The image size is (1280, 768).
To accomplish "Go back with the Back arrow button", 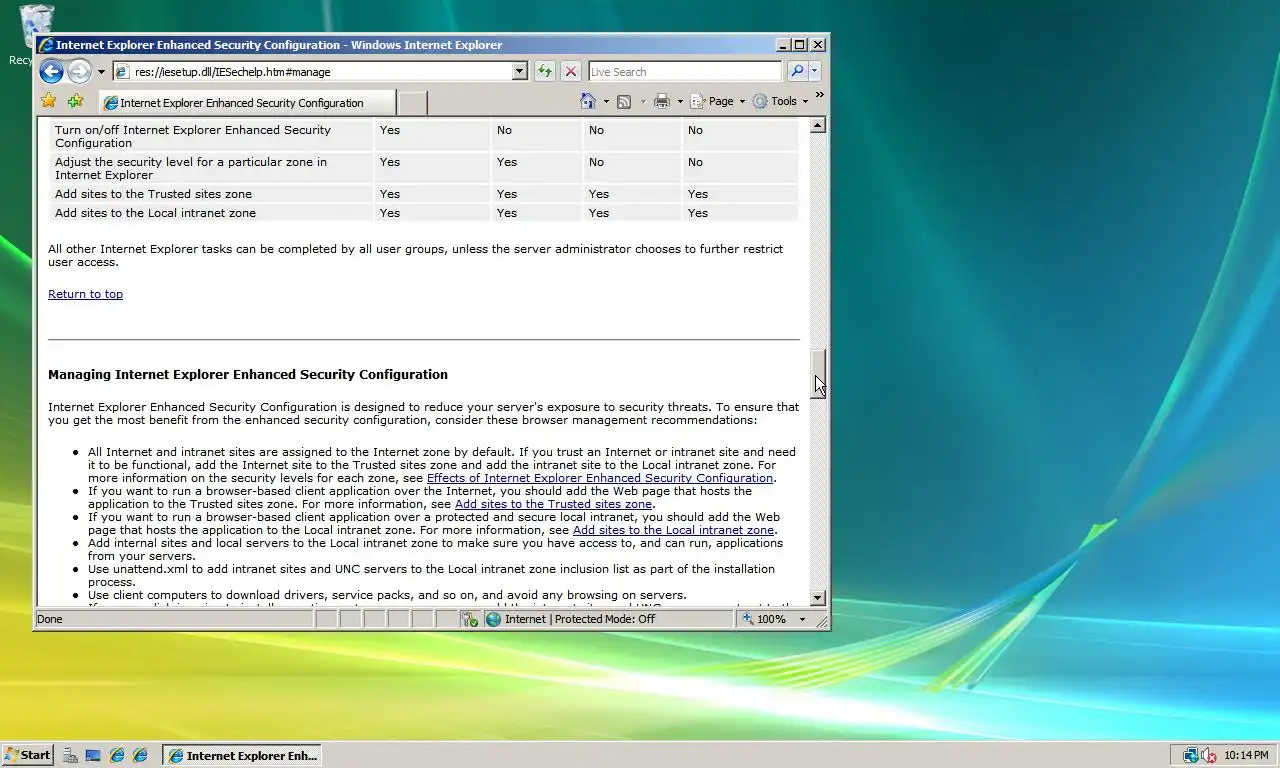I will coord(51,71).
